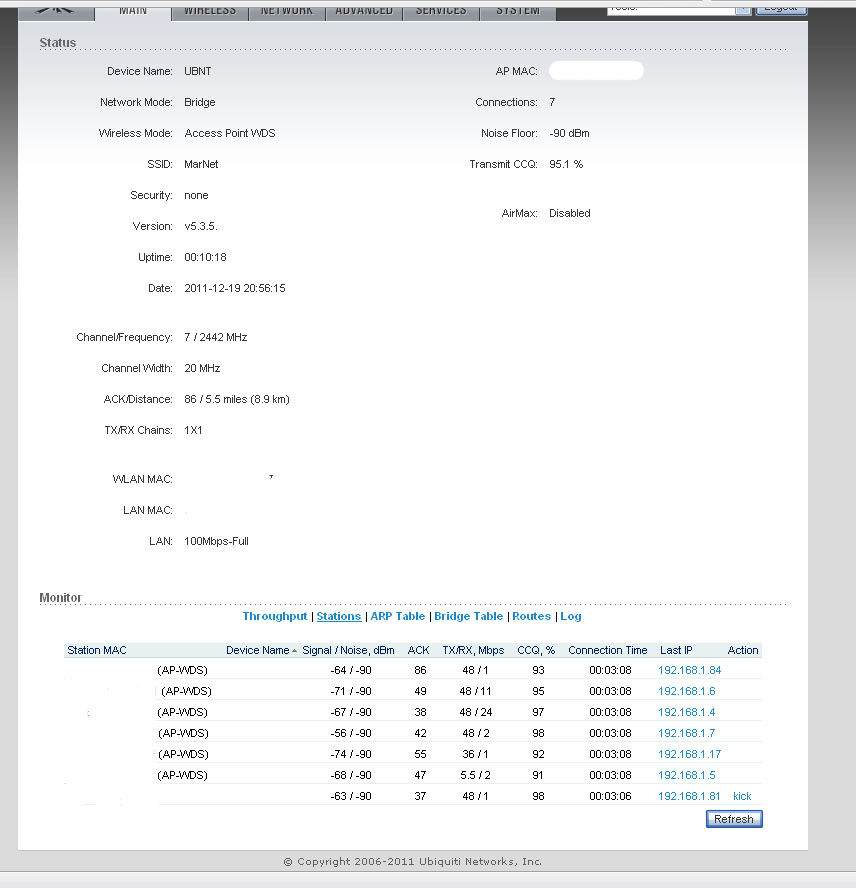The height and width of the screenshot is (888, 856).
Task: Select the Connections value 7
Action: (552, 103)
